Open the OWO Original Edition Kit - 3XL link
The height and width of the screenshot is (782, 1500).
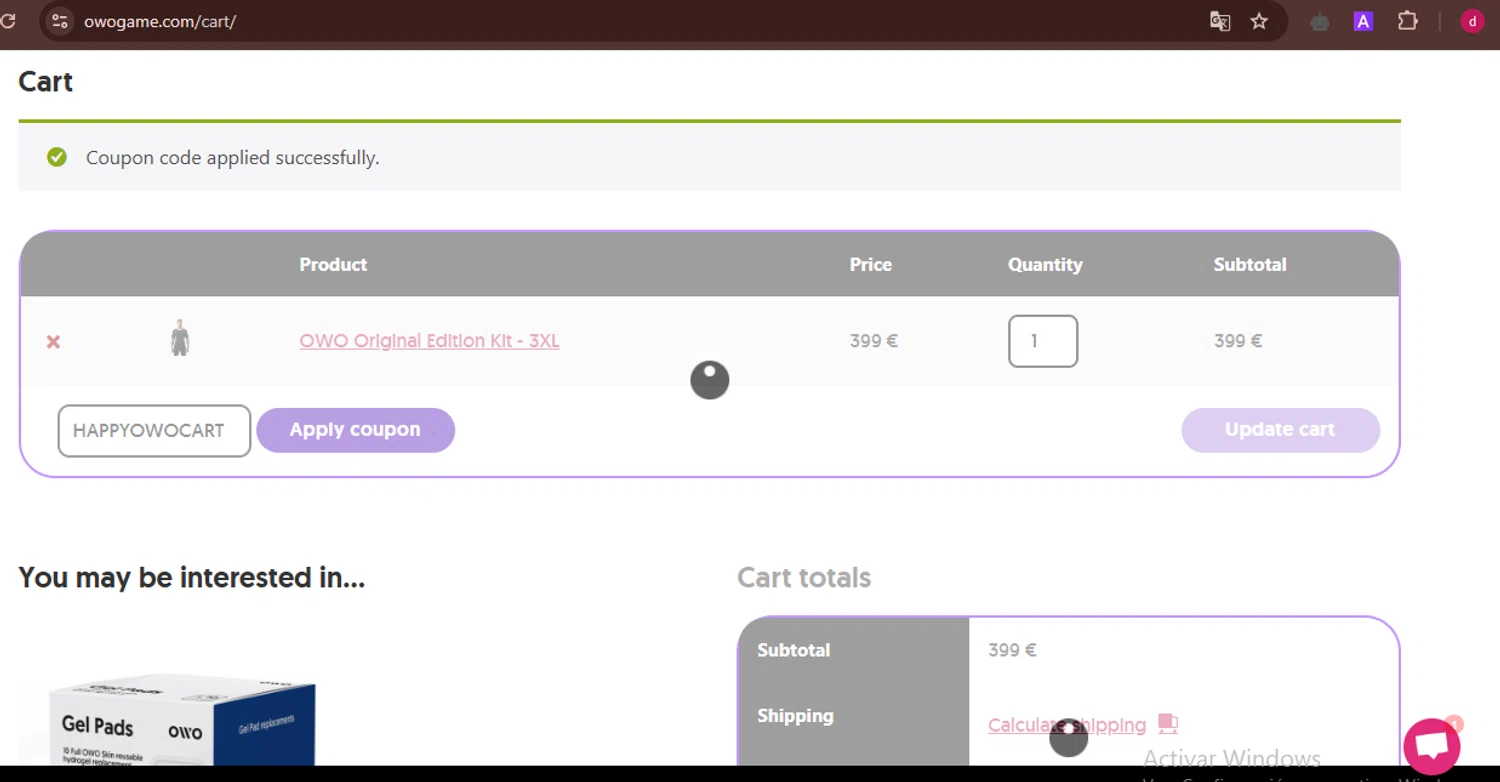tap(429, 341)
